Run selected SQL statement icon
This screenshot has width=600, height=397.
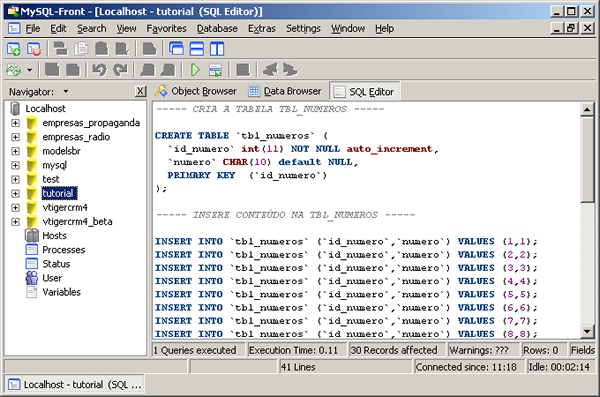click(x=215, y=70)
